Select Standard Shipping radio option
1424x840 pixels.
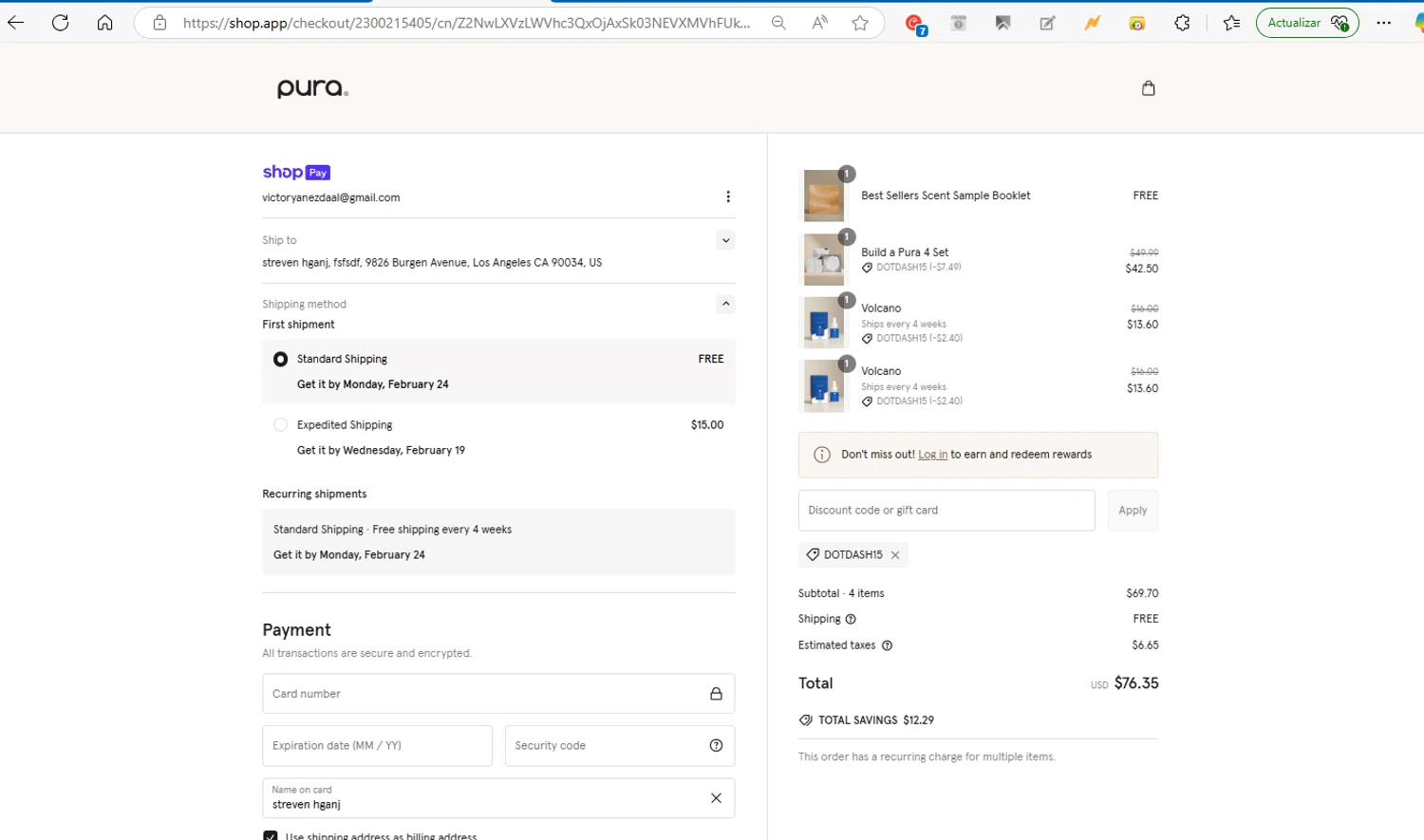pyautogui.click(x=280, y=359)
